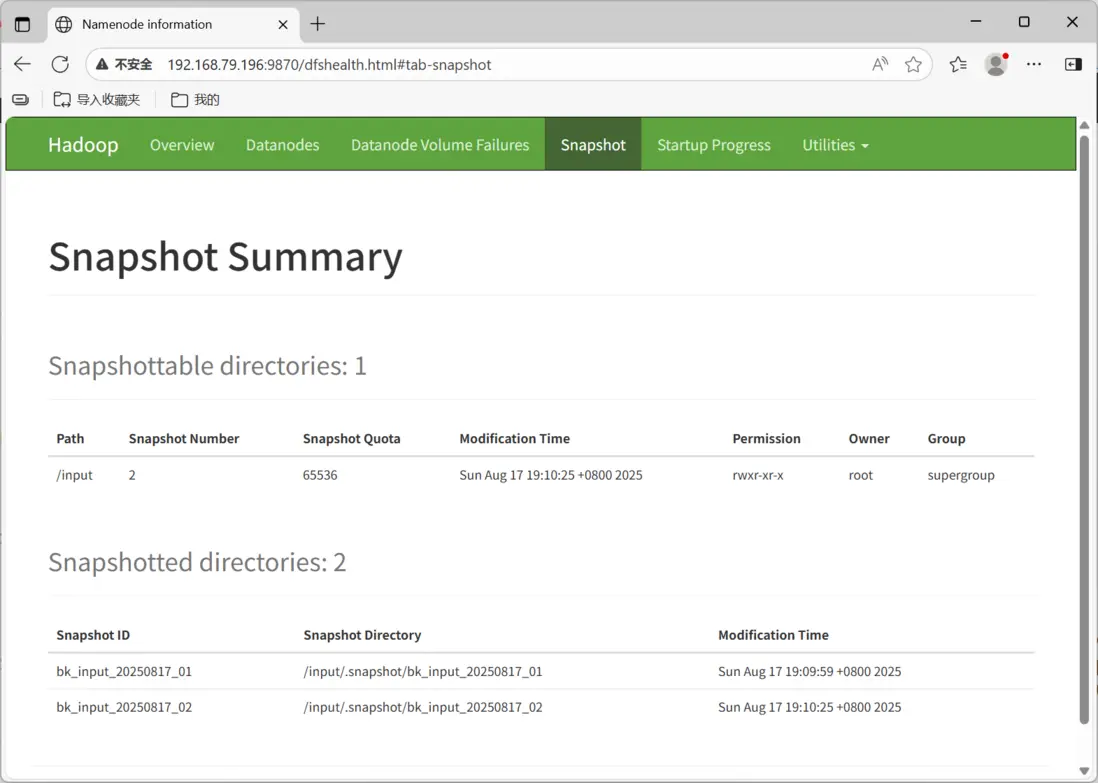
Task: Open the three-dot settings menu
Action: pyautogui.click(x=1034, y=64)
